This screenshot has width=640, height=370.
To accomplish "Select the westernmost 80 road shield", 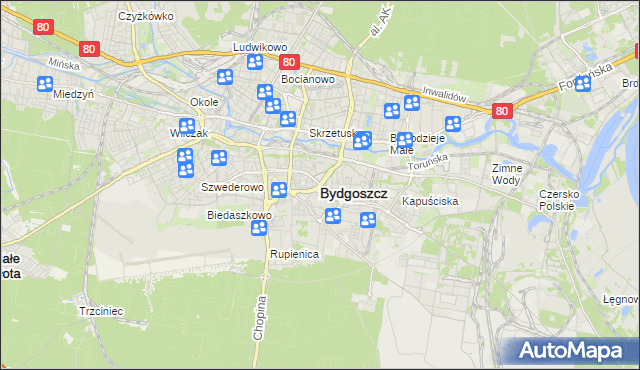I will coord(43,27).
